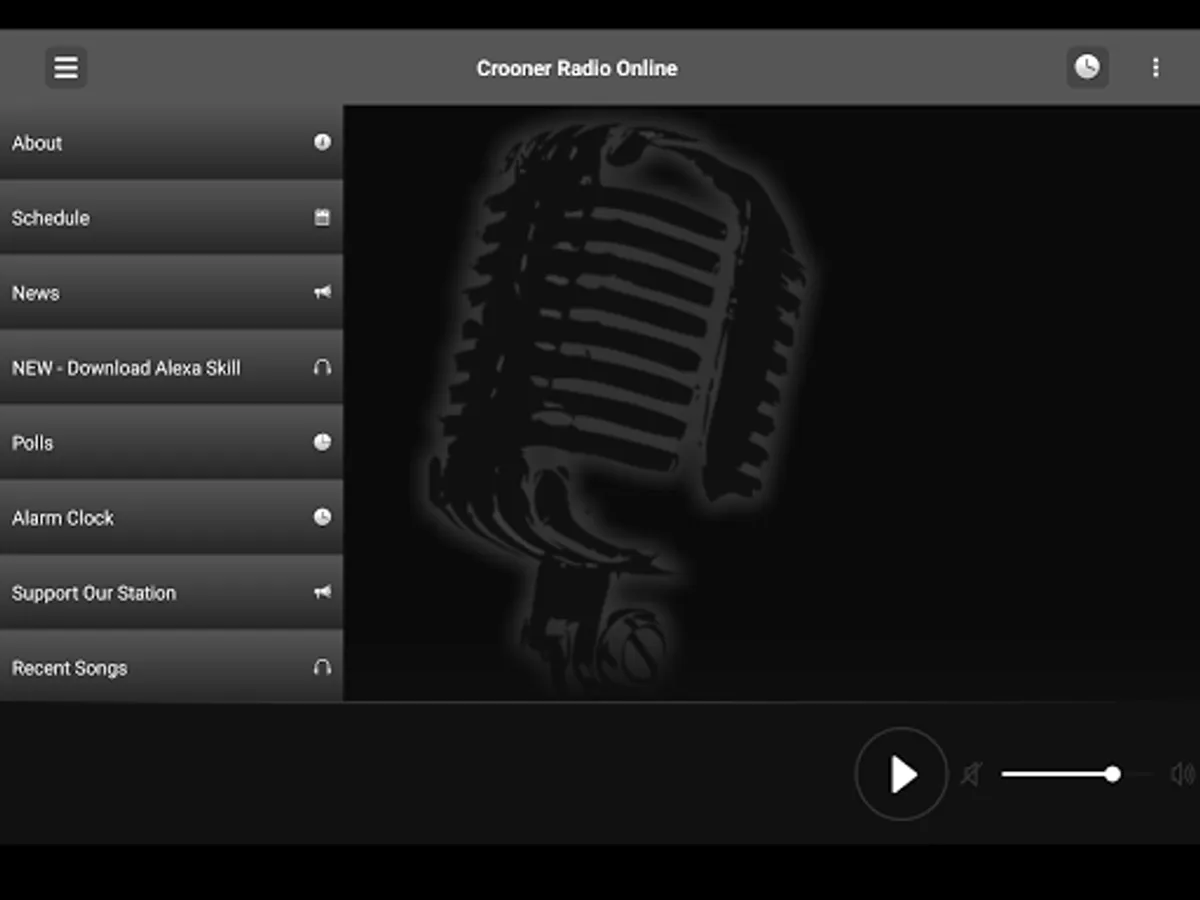Start radio playback with the play button
The height and width of the screenshot is (900, 1200).
(901, 774)
